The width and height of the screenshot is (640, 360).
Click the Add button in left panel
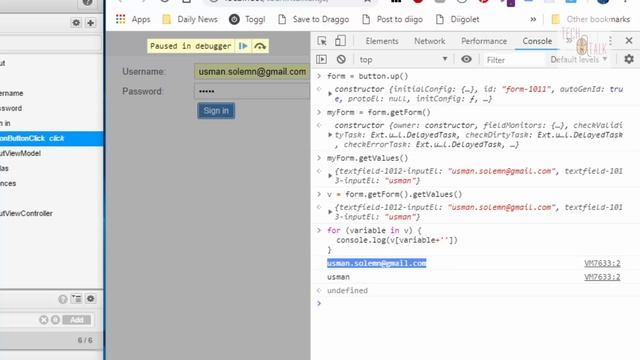(76, 320)
